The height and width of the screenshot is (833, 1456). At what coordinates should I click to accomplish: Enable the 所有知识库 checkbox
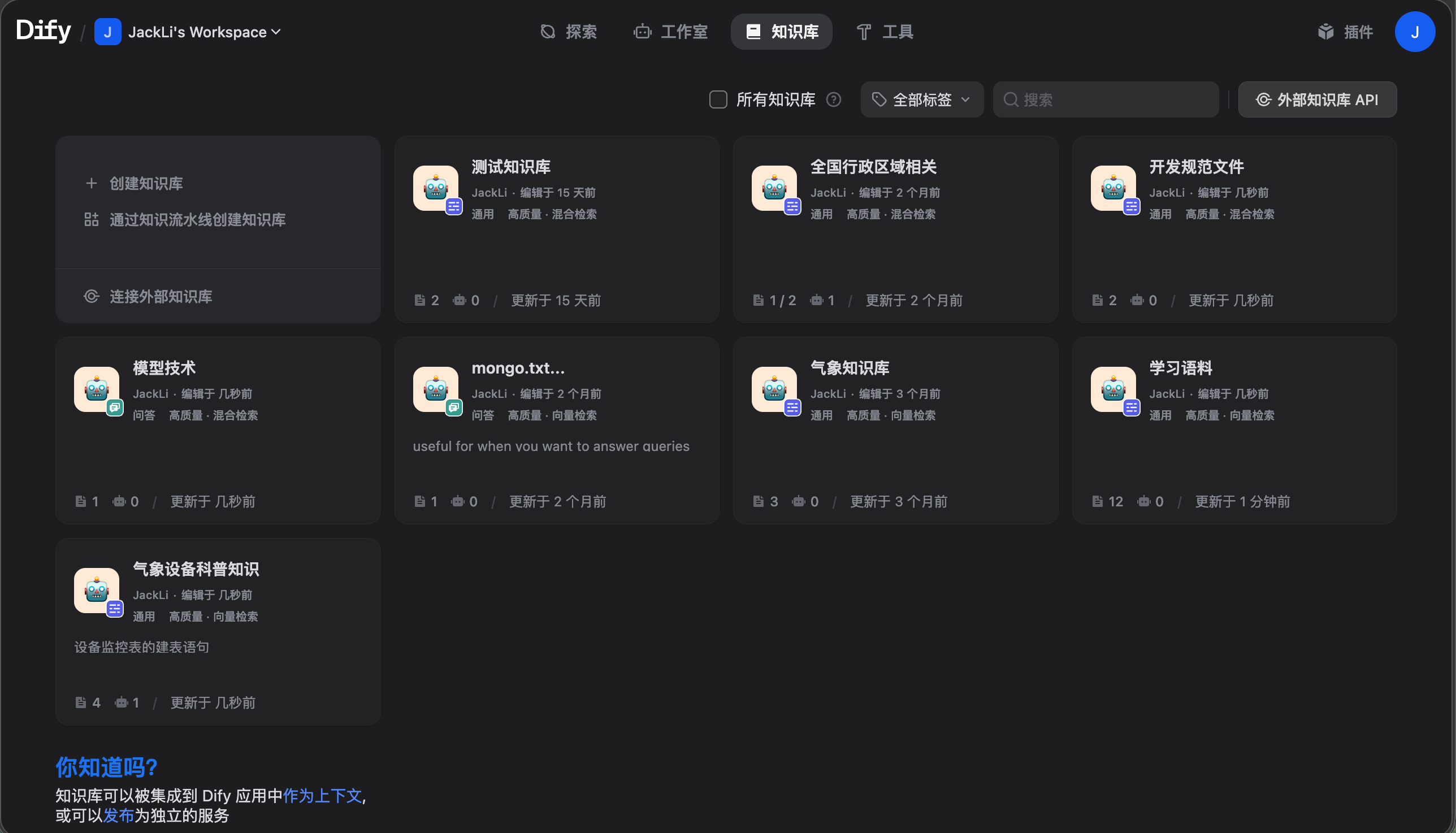click(x=718, y=99)
